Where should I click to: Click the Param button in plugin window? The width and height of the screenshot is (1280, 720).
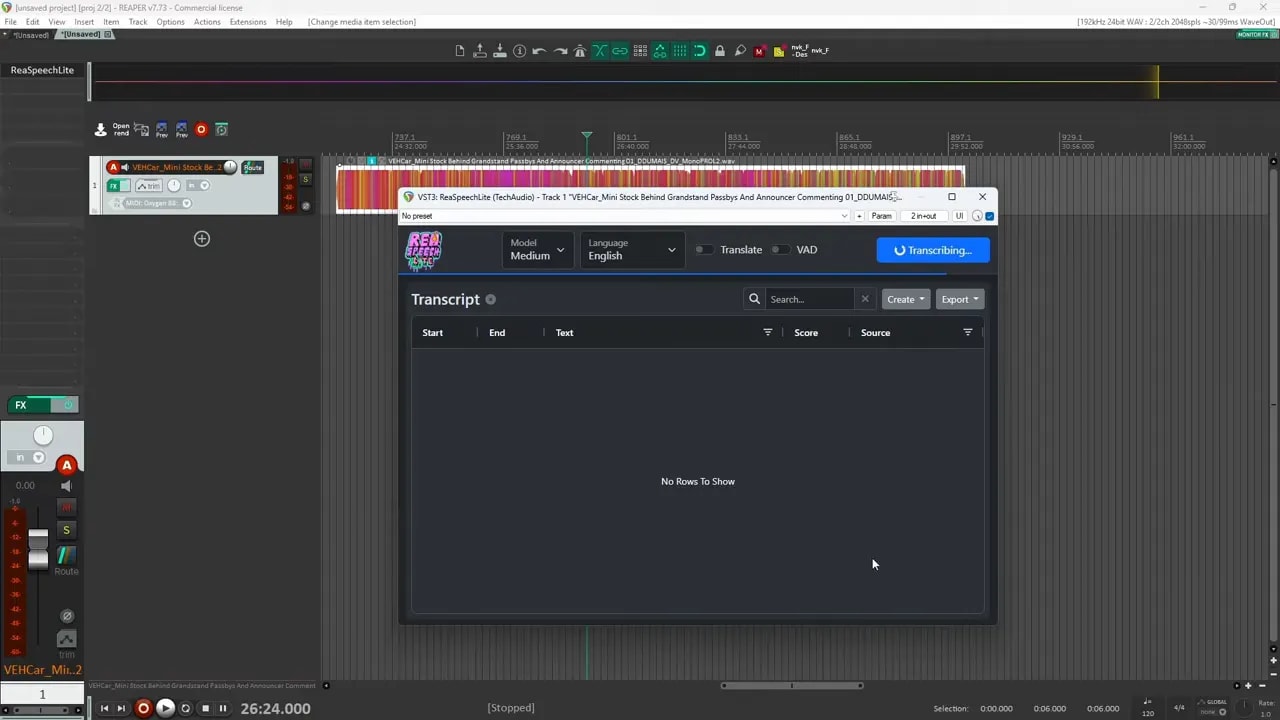pos(881,216)
